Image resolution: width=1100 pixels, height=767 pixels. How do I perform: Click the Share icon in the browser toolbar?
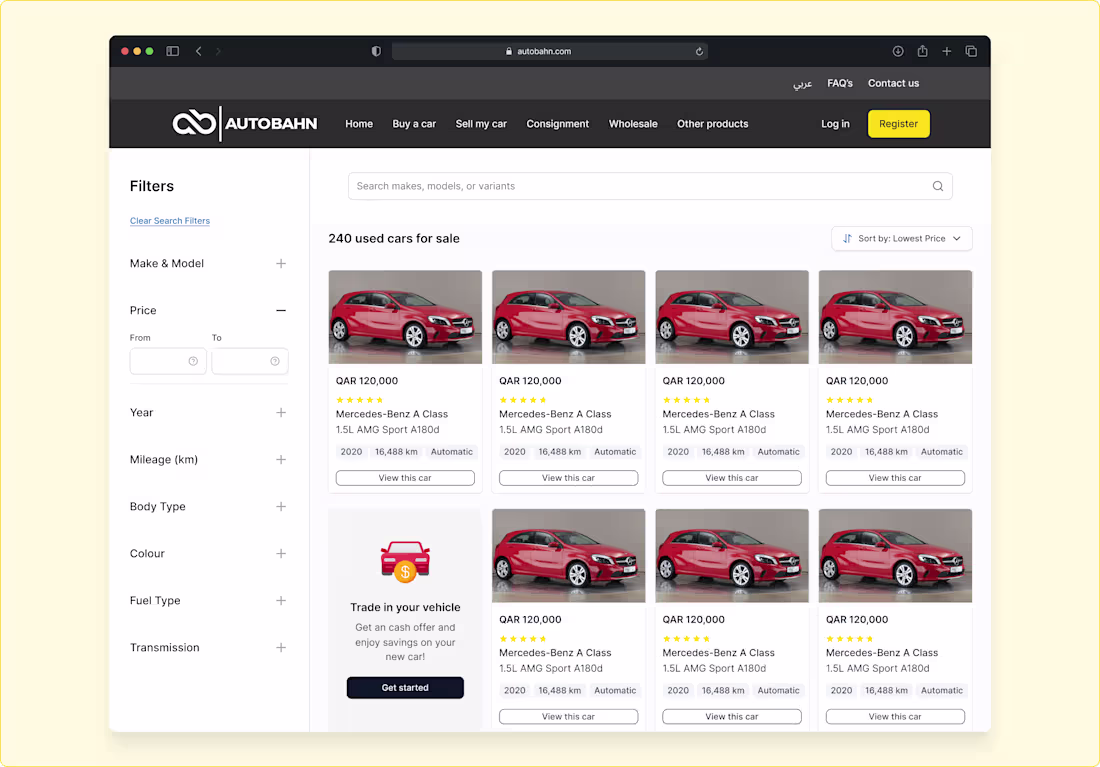click(x=920, y=50)
